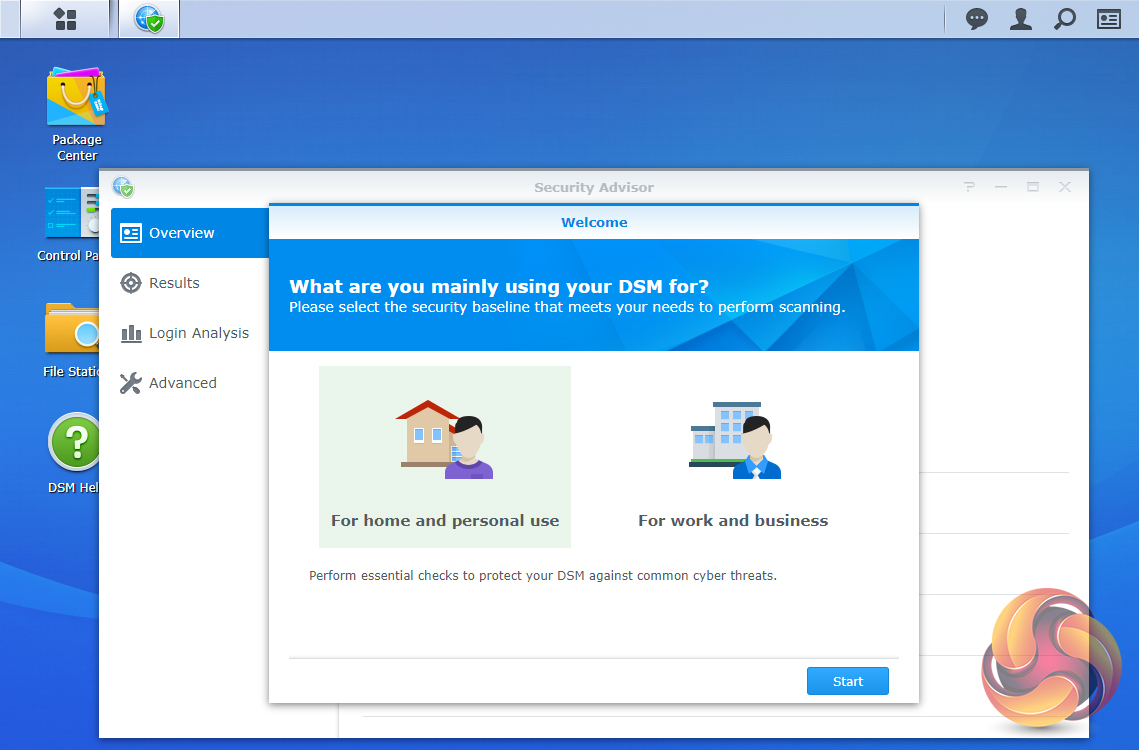Open Login Analysis in the sidebar
1139x750 pixels.
(190, 333)
